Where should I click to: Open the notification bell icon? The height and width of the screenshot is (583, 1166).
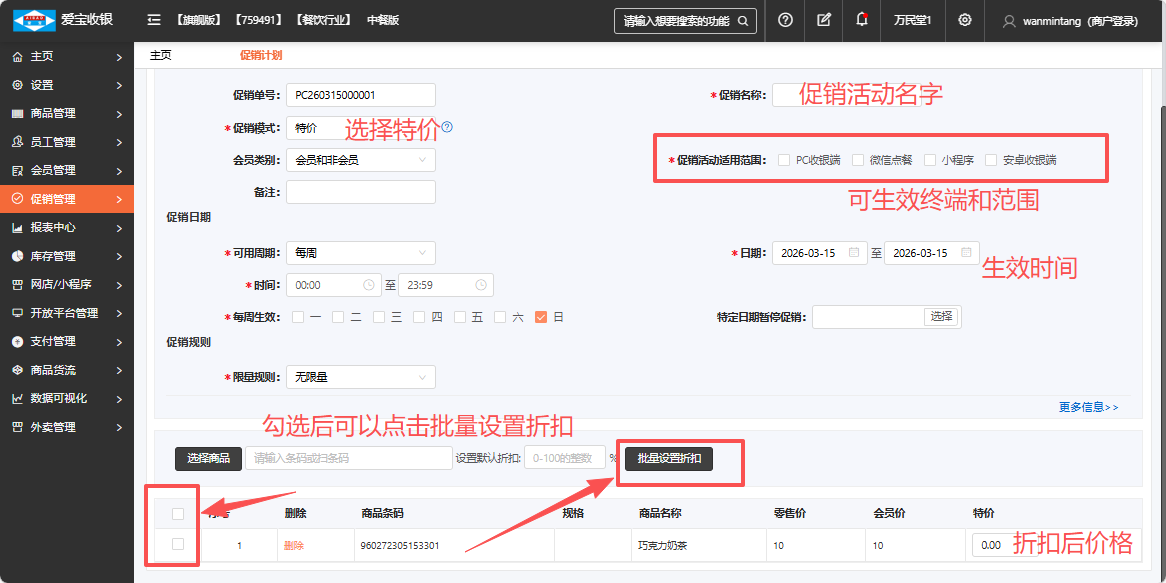[x=862, y=20]
